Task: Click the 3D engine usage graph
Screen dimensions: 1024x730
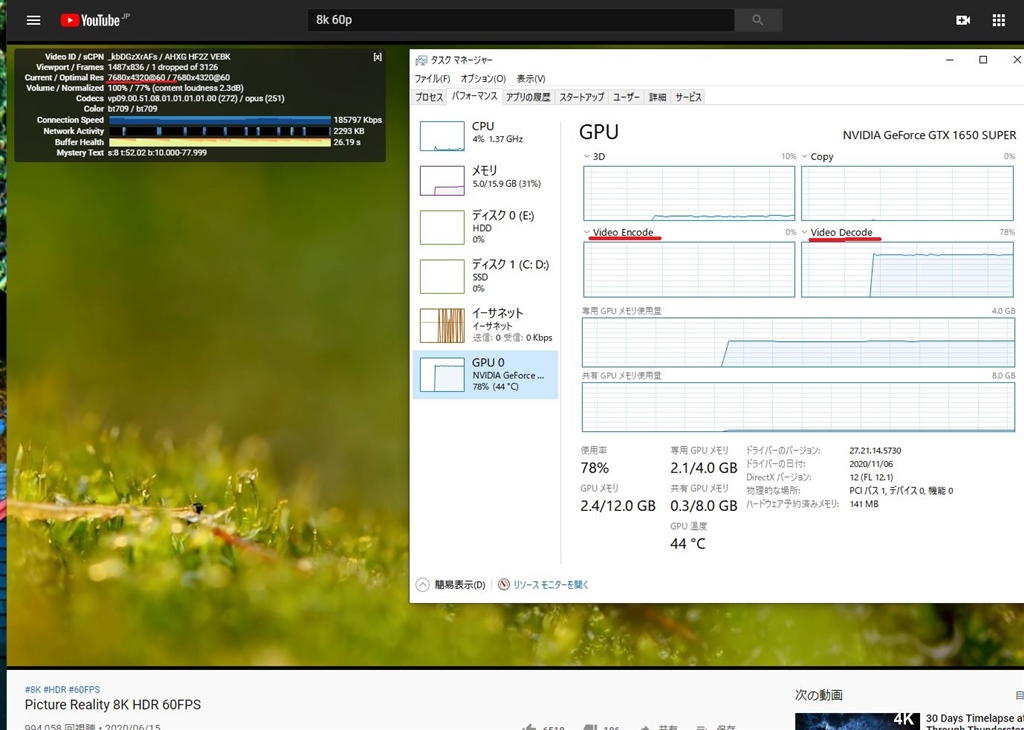Action: tap(689, 193)
